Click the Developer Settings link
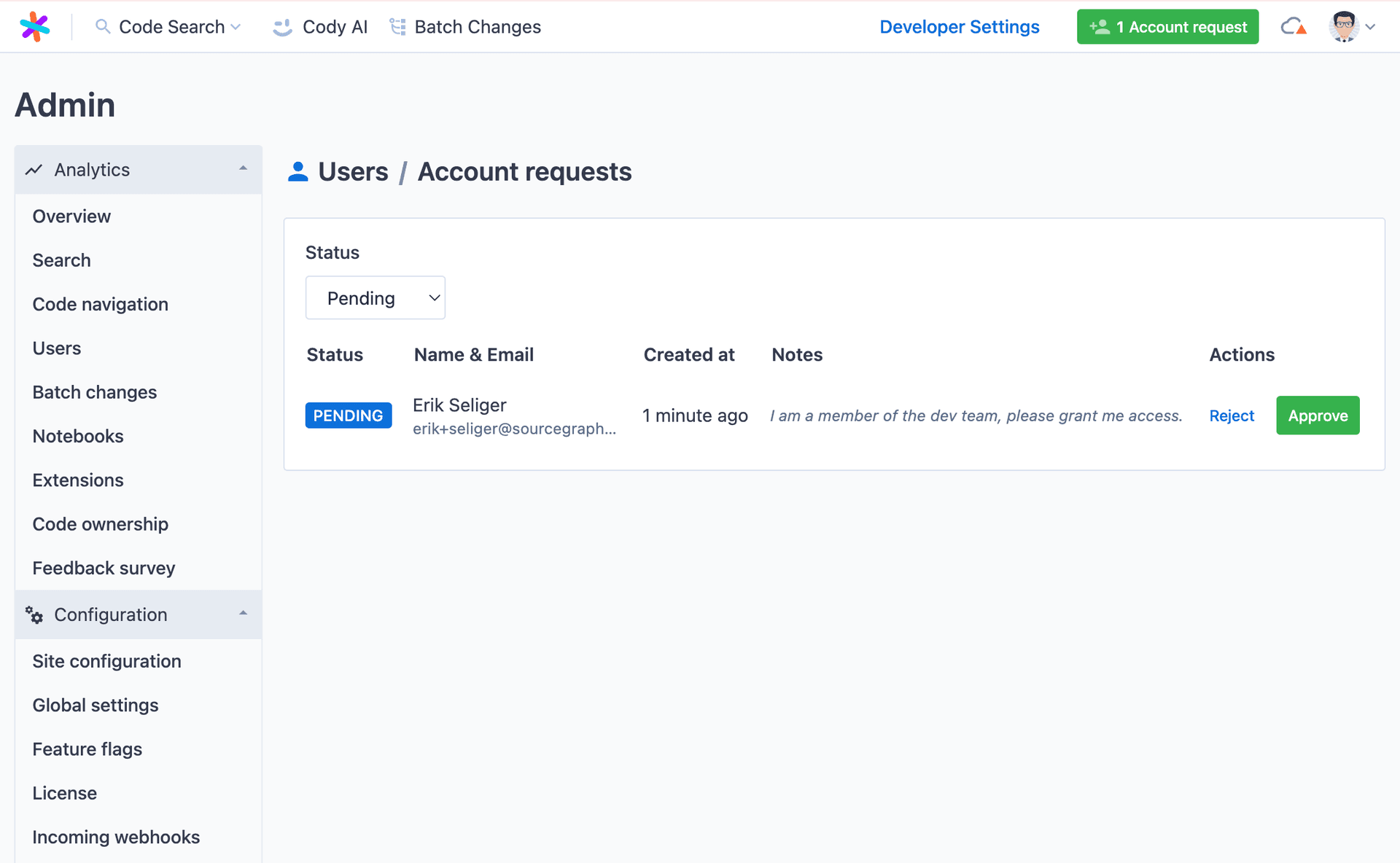1400x863 pixels. pos(960,27)
